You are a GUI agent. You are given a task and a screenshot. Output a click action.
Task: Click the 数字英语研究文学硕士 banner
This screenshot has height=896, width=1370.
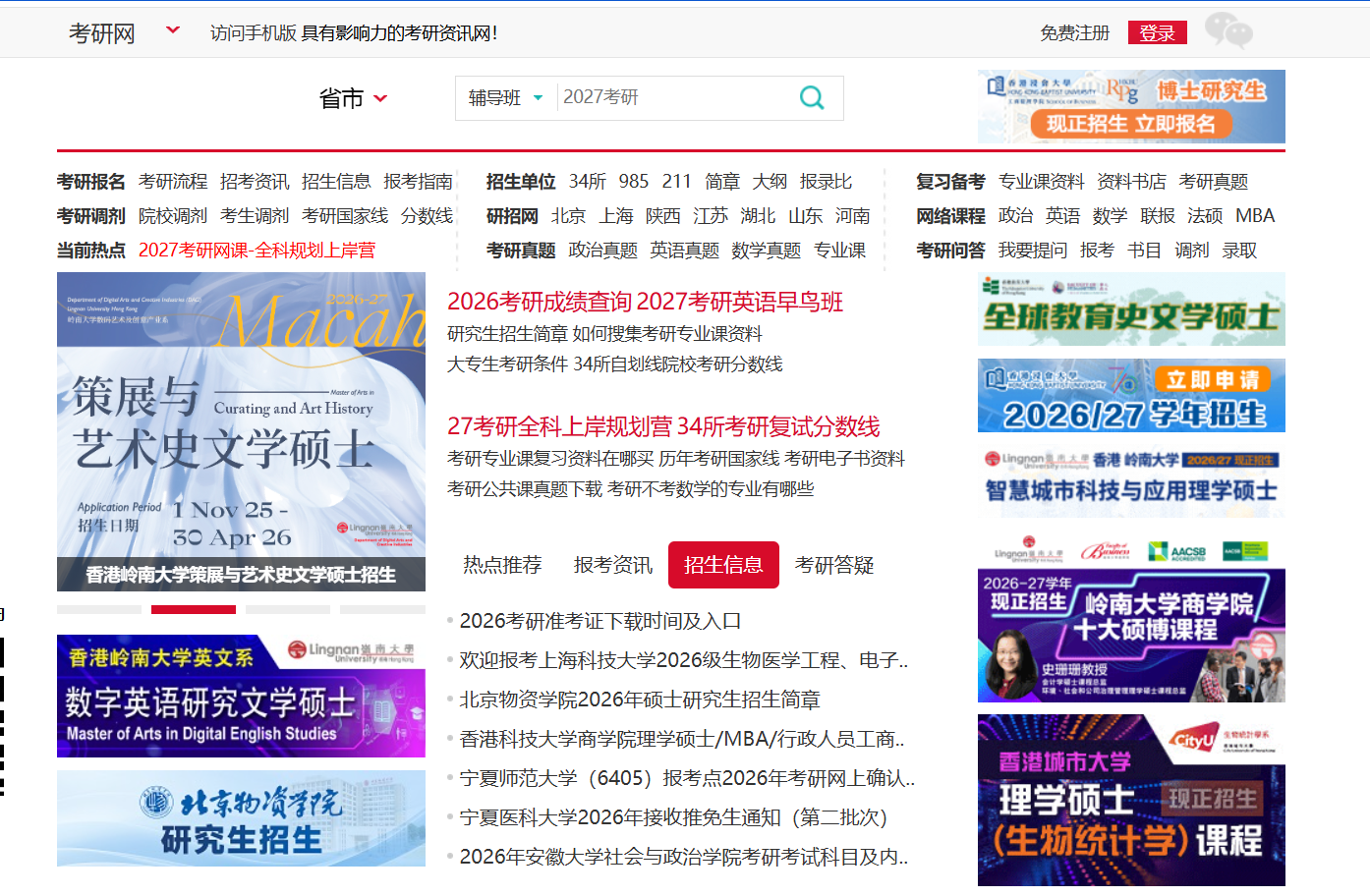point(241,696)
